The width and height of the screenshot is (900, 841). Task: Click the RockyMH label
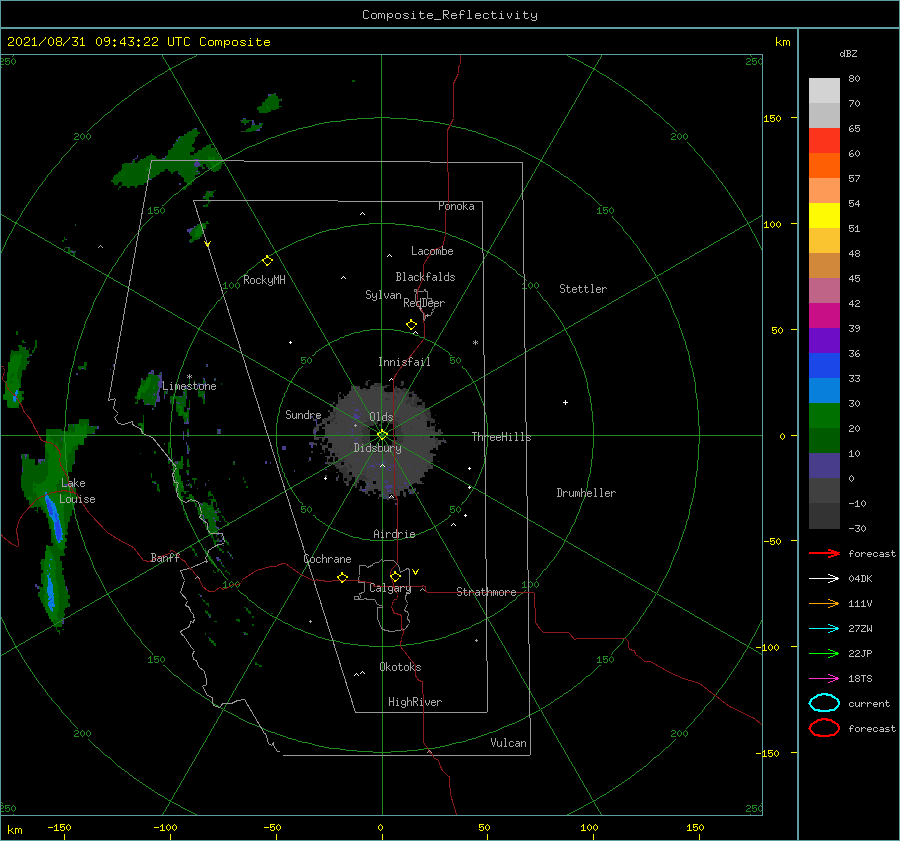(x=264, y=280)
